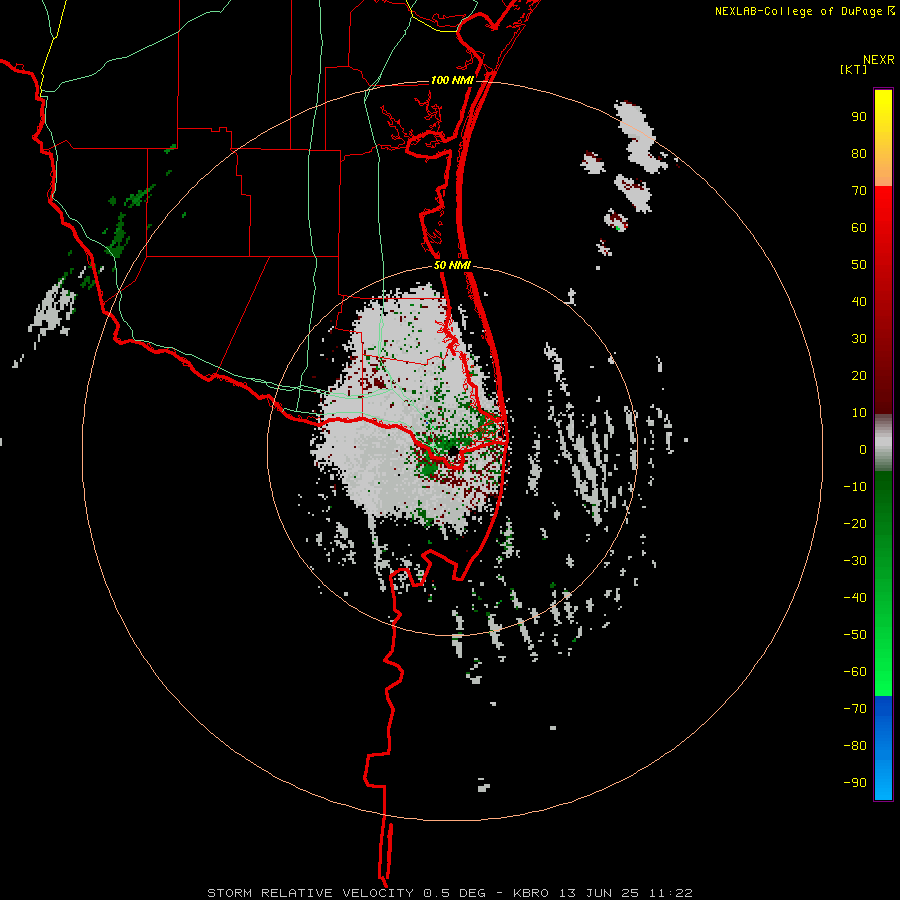Click the Storm Relative Velocity caption text
Viewport: 900px width, 900px height.
[x=450, y=893]
